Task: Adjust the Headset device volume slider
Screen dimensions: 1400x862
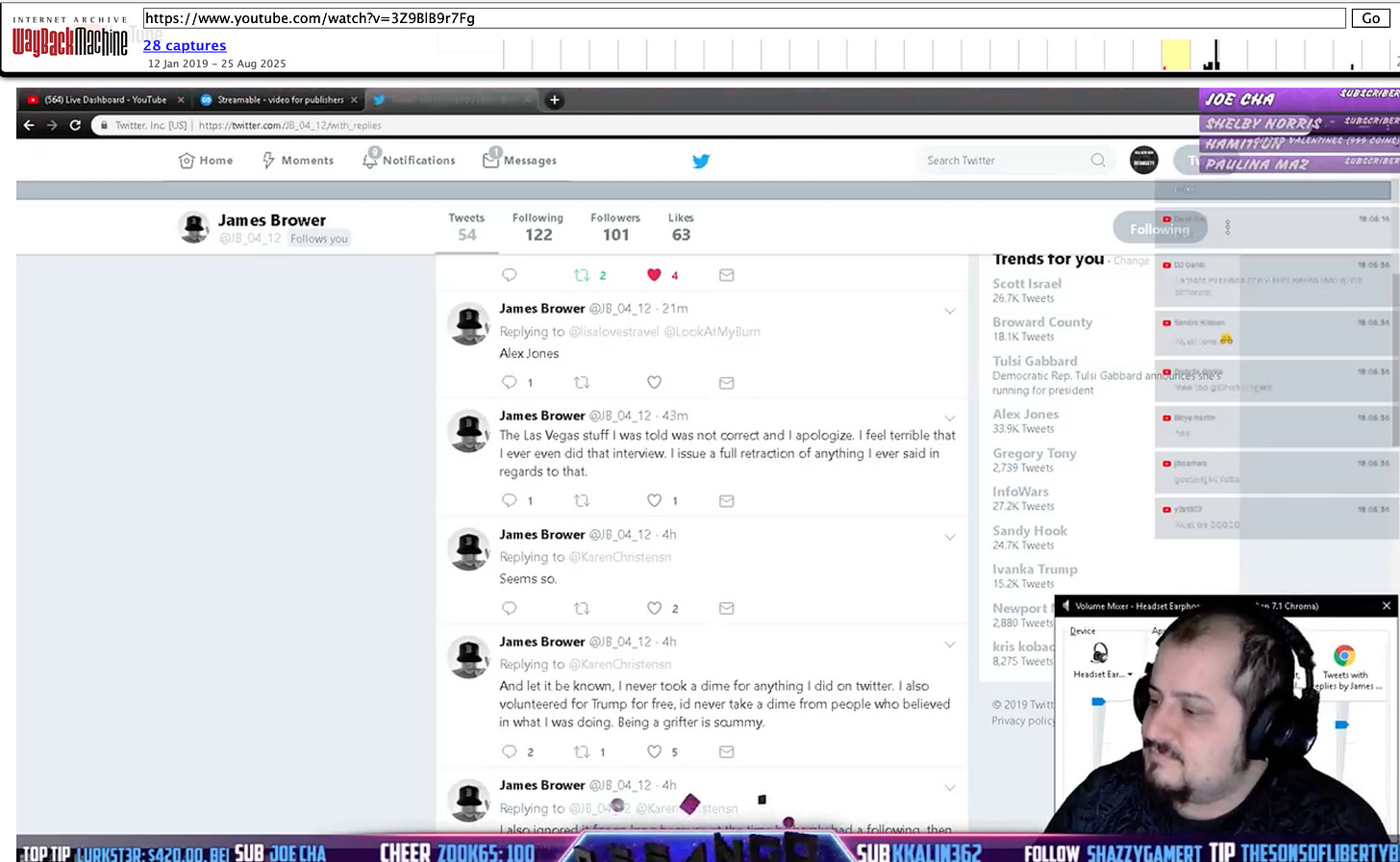Action: 1098,703
